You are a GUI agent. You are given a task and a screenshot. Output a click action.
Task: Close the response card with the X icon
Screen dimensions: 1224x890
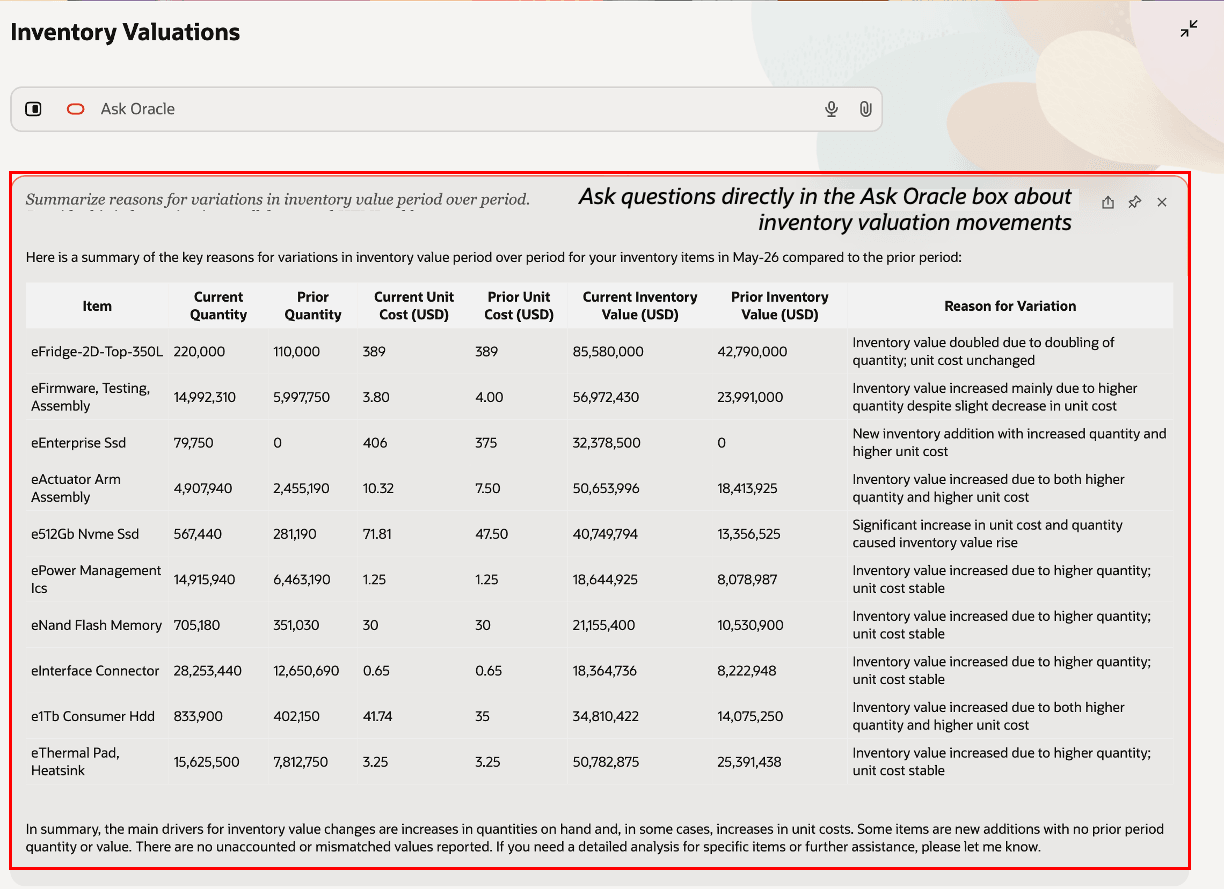[1162, 202]
